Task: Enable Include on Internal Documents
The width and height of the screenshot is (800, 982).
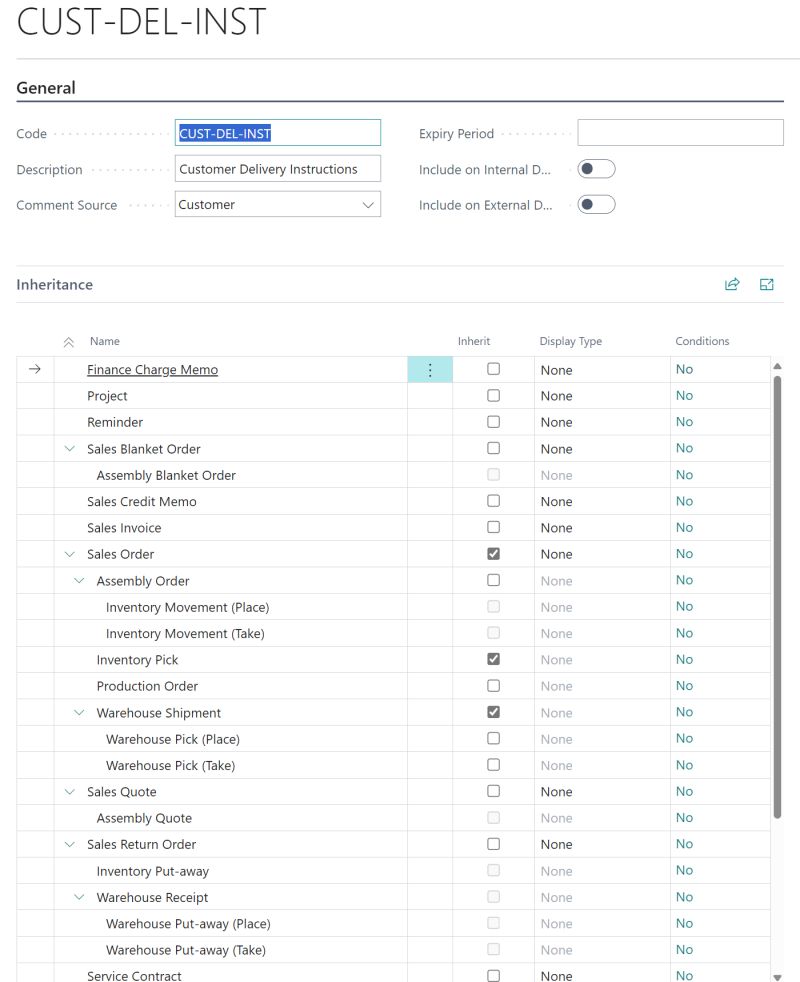Action: (596, 168)
